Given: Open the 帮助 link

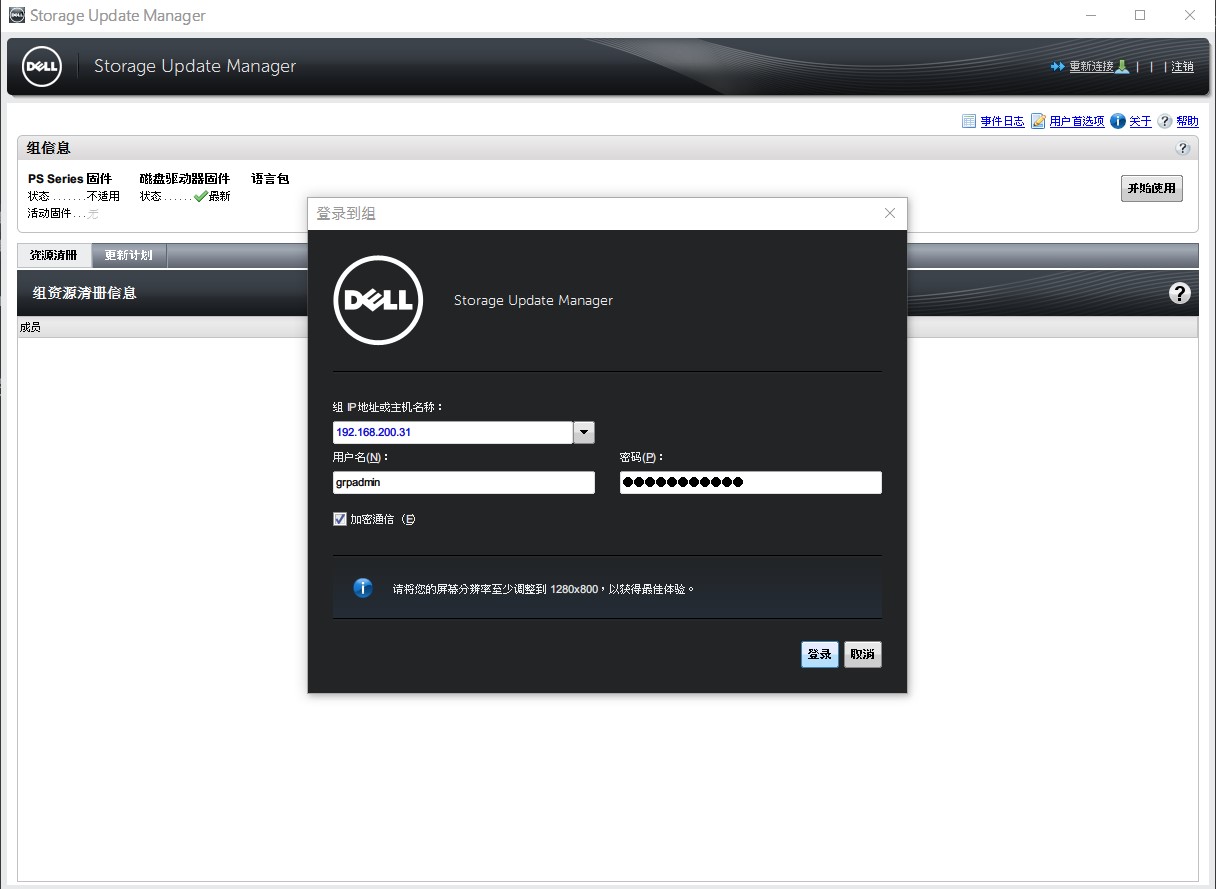Looking at the screenshot, I should point(1187,121).
